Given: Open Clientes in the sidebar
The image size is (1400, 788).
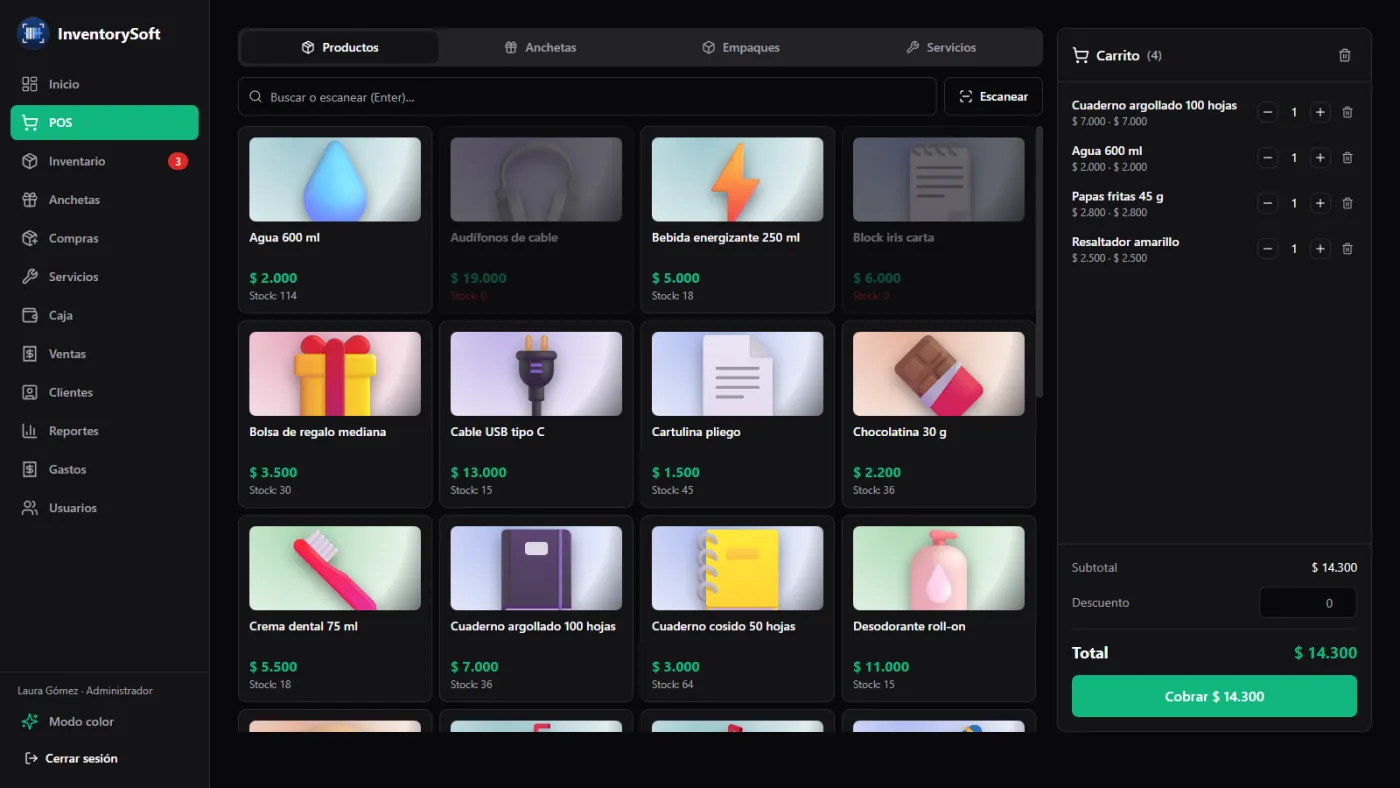Looking at the screenshot, I should [x=104, y=392].
